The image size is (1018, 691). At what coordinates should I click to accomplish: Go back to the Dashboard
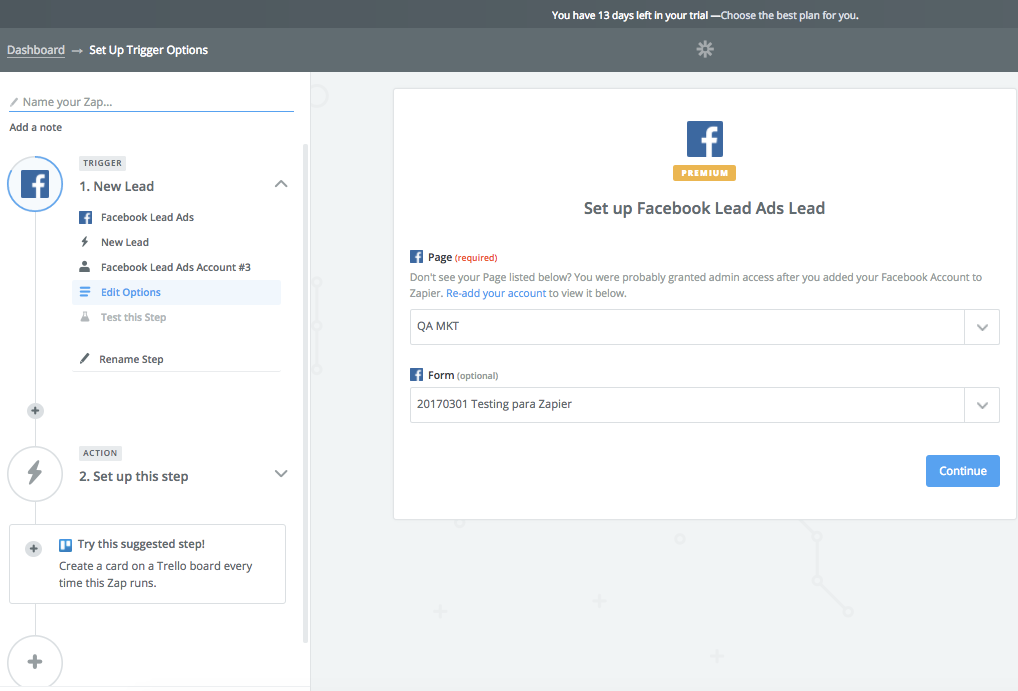point(36,50)
